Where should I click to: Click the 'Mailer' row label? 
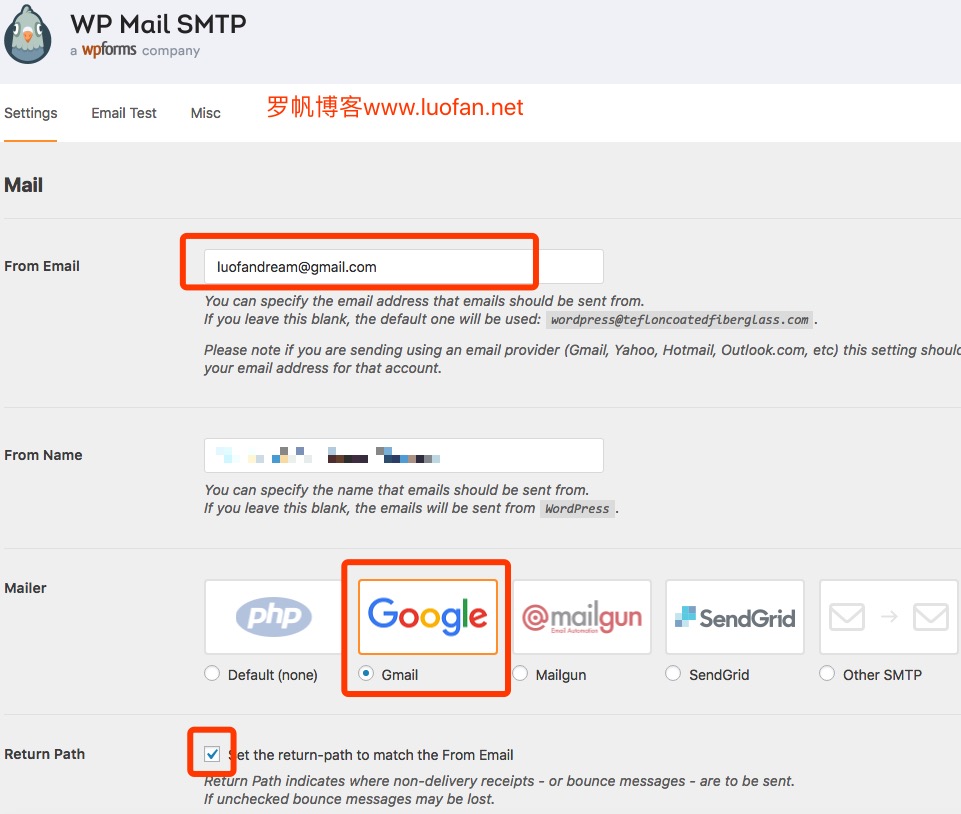click(x=25, y=588)
